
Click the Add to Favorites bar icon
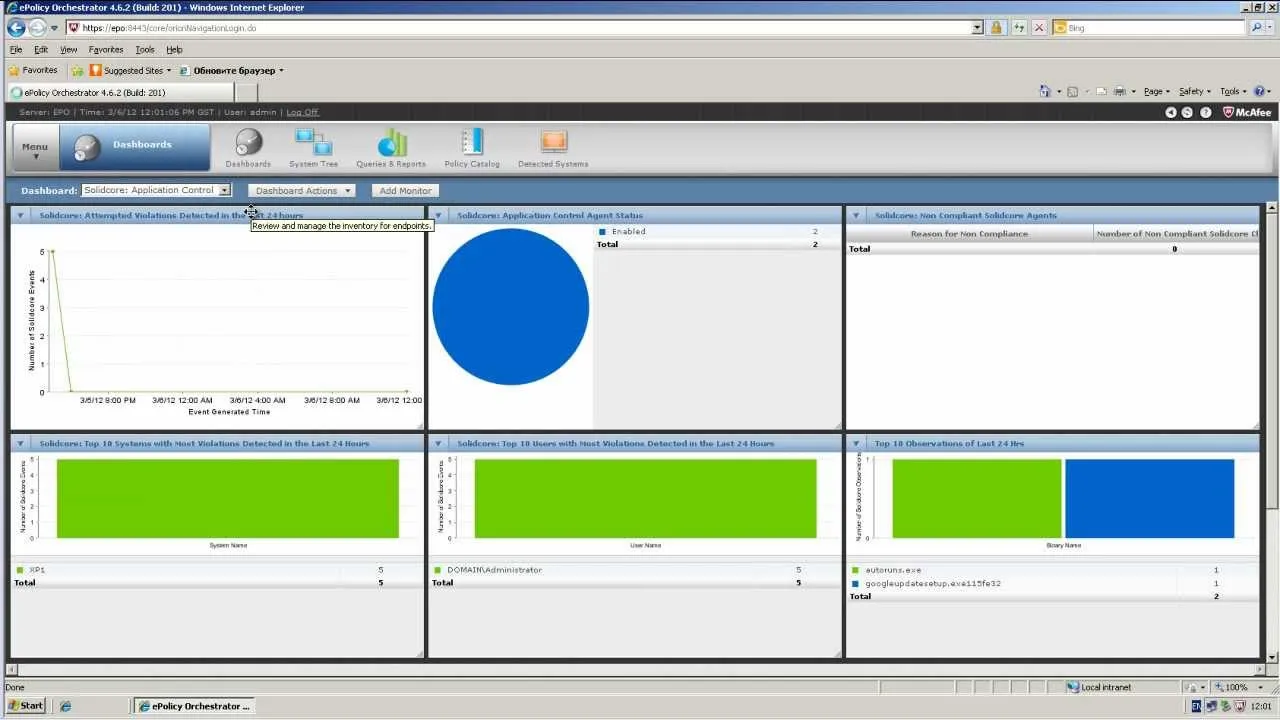tap(77, 71)
